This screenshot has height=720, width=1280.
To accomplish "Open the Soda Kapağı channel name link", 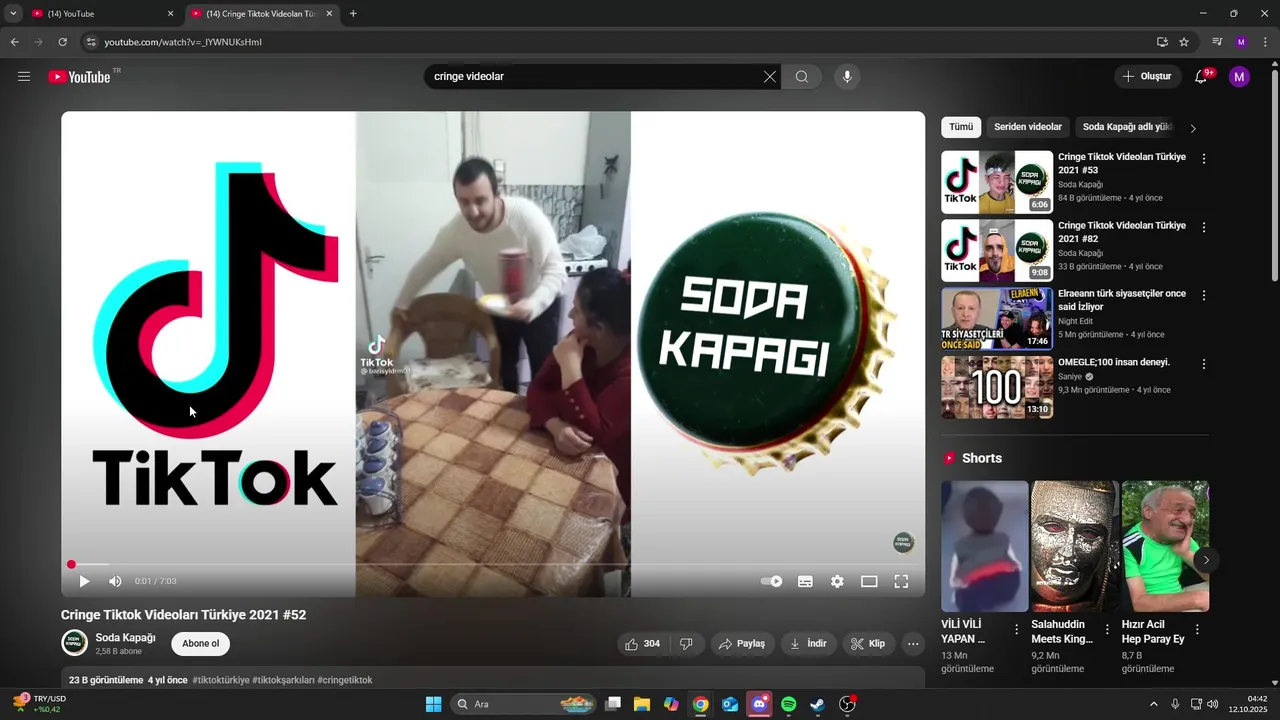I will [x=125, y=638].
